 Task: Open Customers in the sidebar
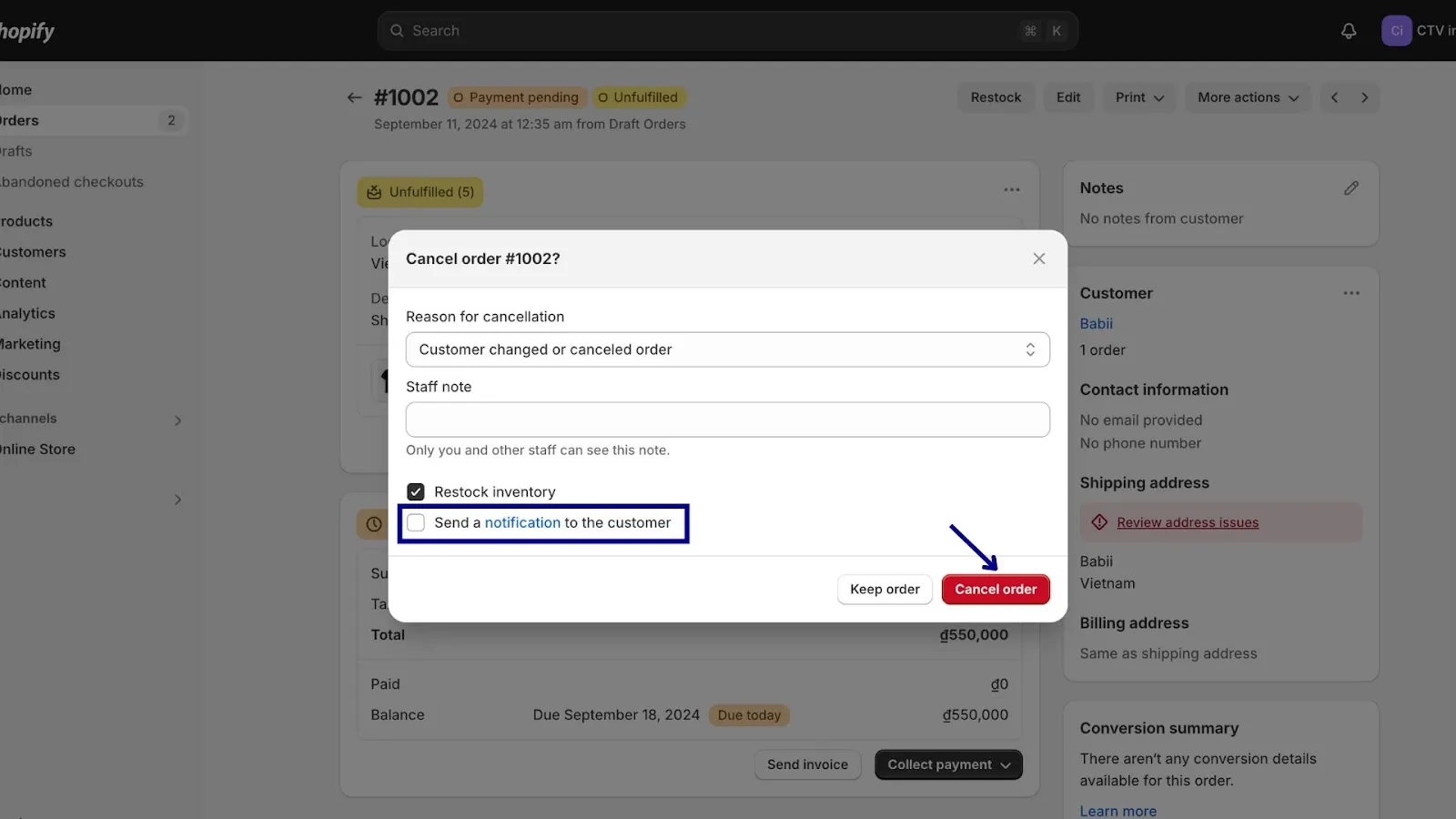click(33, 252)
